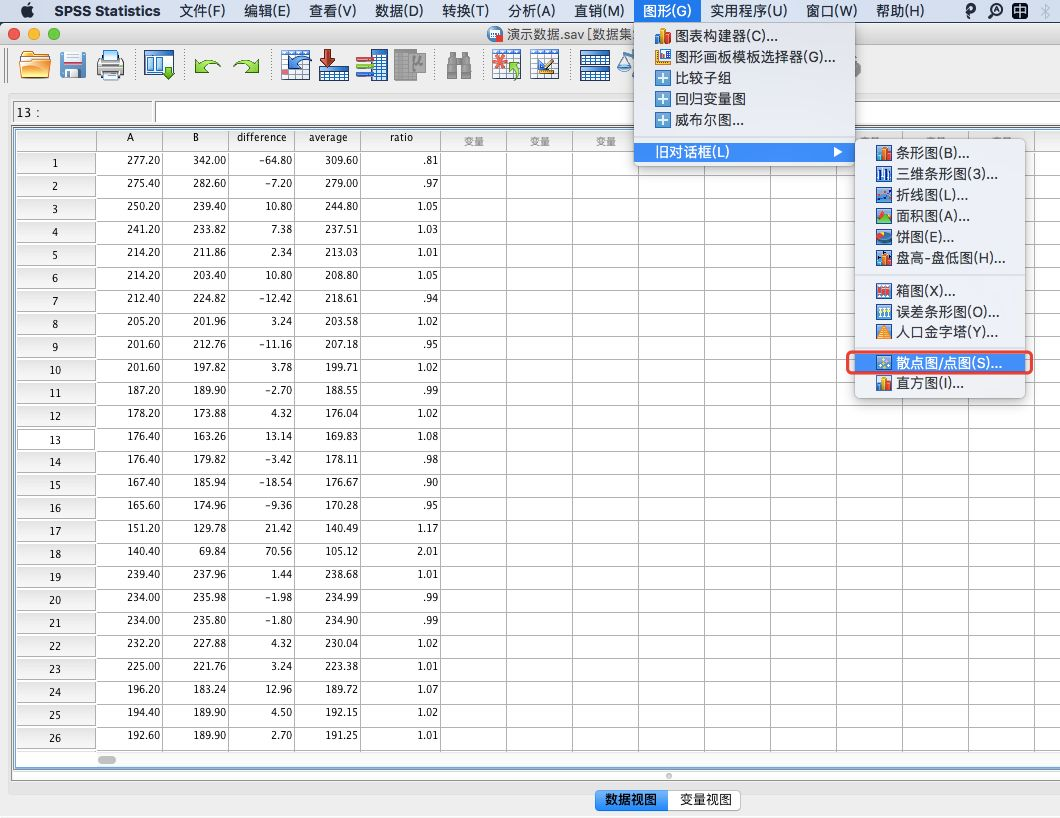The height and width of the screenshot is (818, 1060).
Task: Switch to the 变量视图 tab
Action: coord(707,800)
